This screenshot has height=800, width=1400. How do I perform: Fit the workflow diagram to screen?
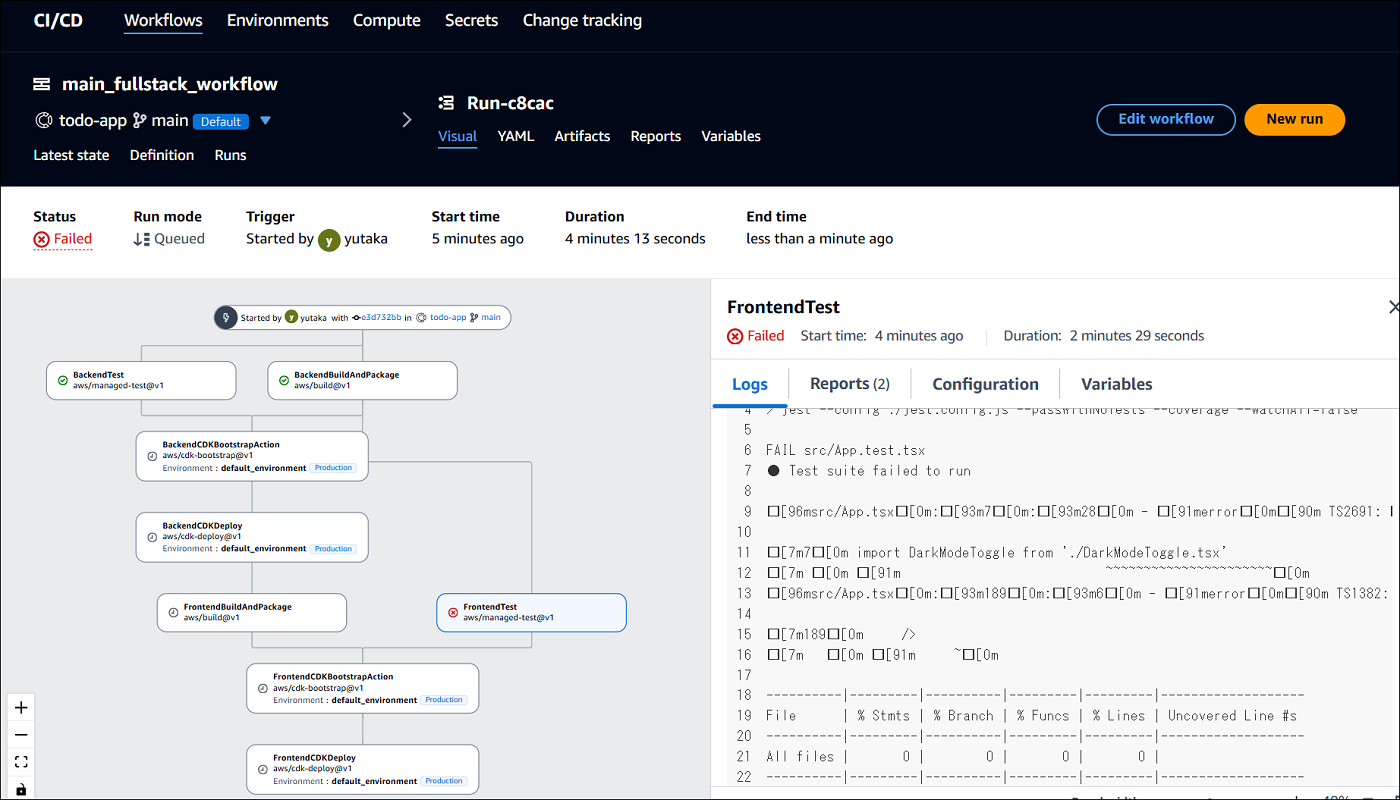pos(21,763)
